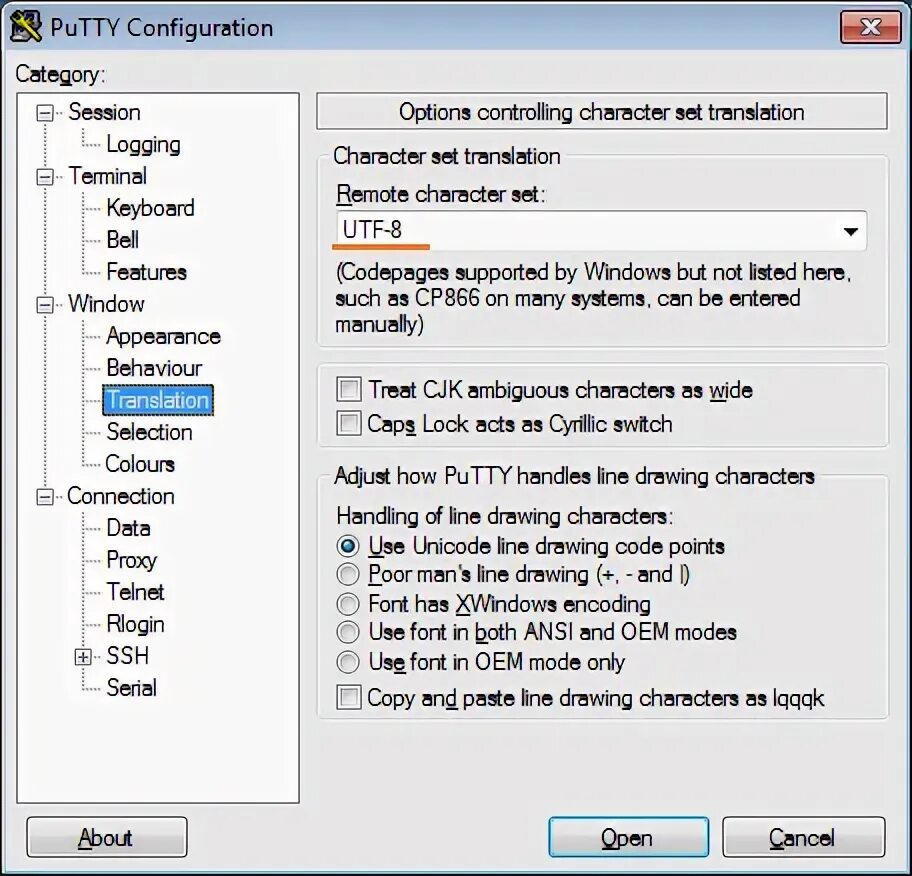
Task: Open the Rlogin category
Action: [136, 624]
